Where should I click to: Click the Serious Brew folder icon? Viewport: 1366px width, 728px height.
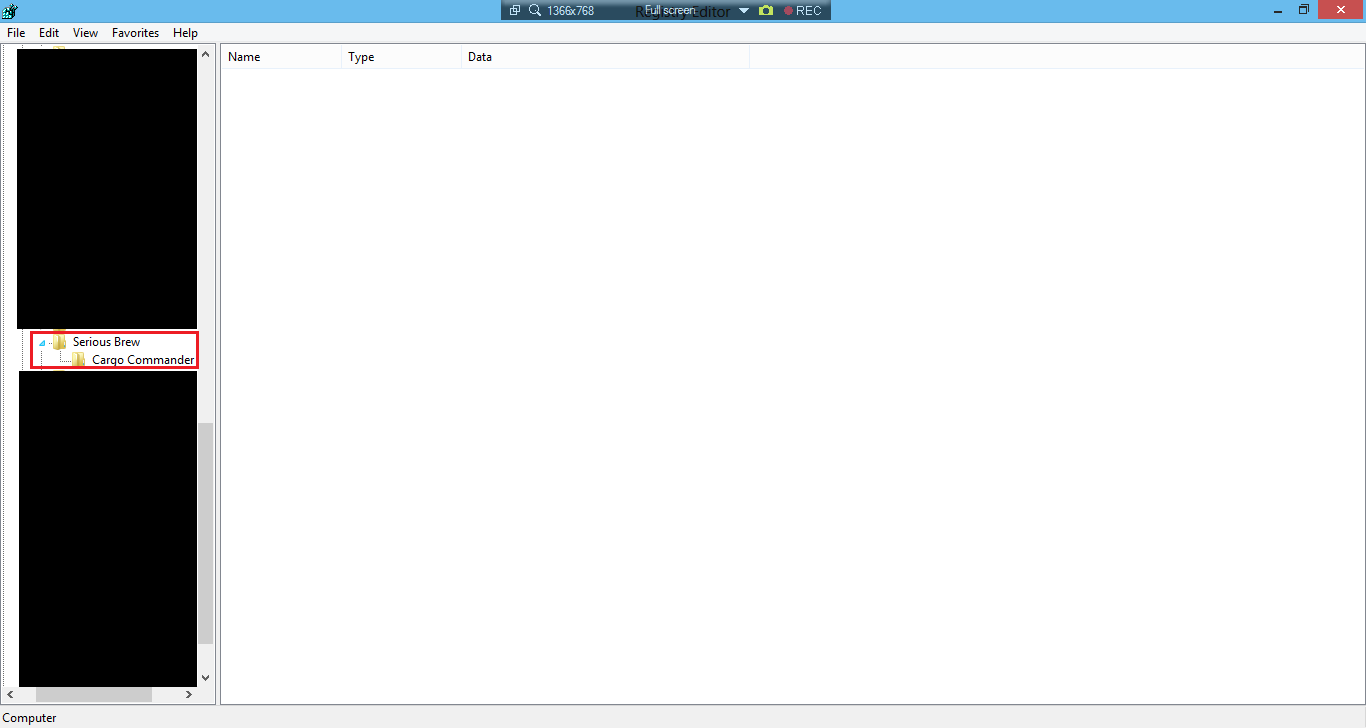(60, 342)
